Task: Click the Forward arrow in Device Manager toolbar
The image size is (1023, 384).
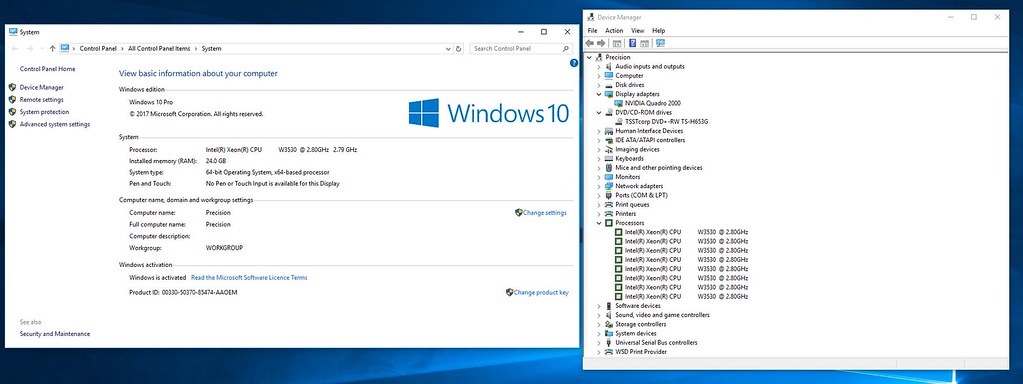Action: pyautogui.click(x=602, y=43)
